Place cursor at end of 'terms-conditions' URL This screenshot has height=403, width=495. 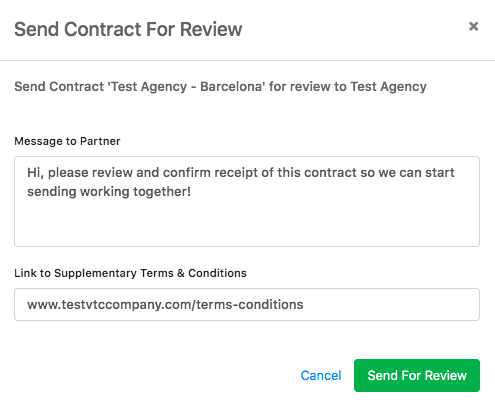[304, 304]
